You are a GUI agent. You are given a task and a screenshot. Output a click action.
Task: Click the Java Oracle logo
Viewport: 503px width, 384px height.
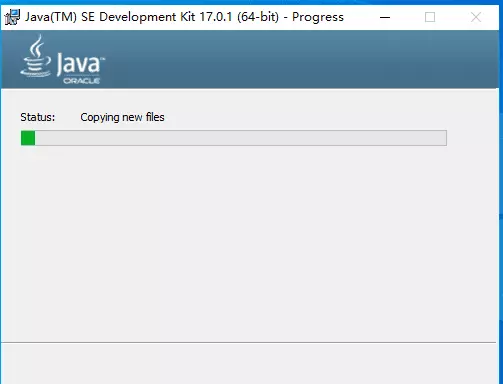(x=62, y=59)
